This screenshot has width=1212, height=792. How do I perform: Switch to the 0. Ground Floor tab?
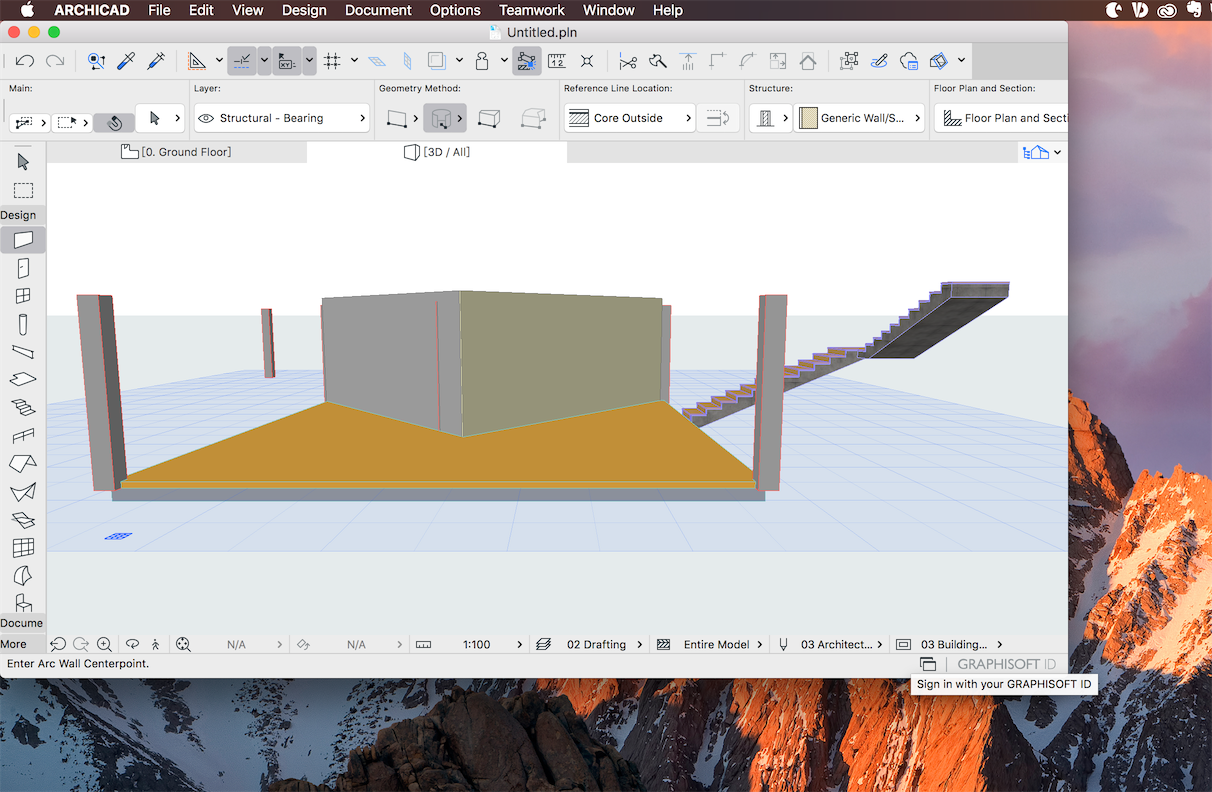(176, 152)
